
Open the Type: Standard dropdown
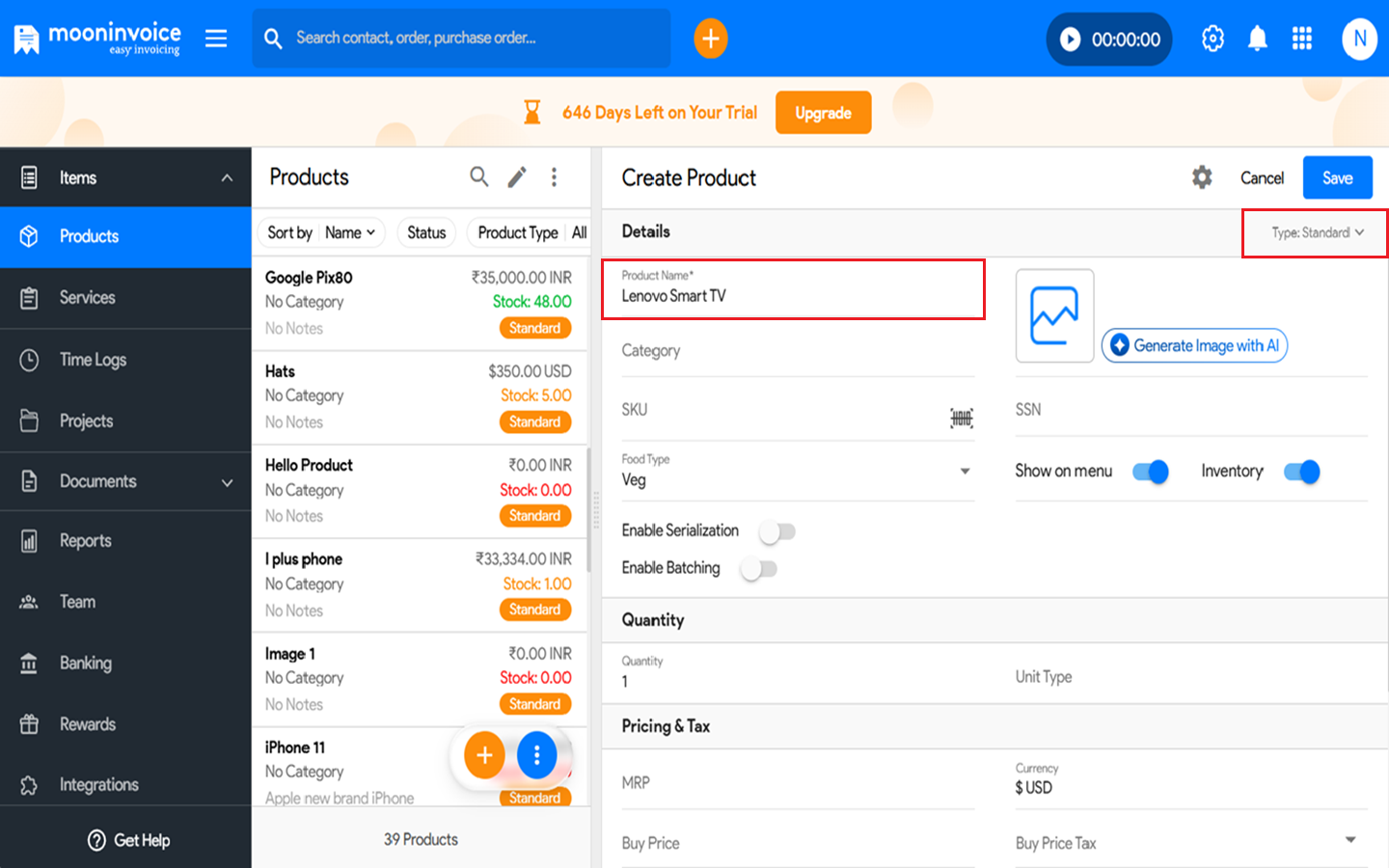click(1317, 232)
